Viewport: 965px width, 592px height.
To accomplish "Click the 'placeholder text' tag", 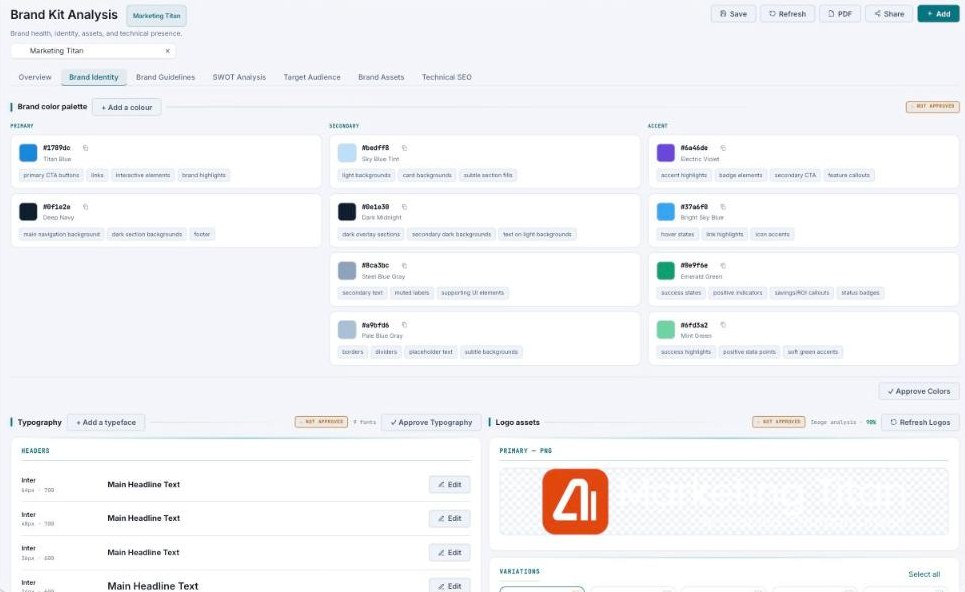I will point(431,352).
